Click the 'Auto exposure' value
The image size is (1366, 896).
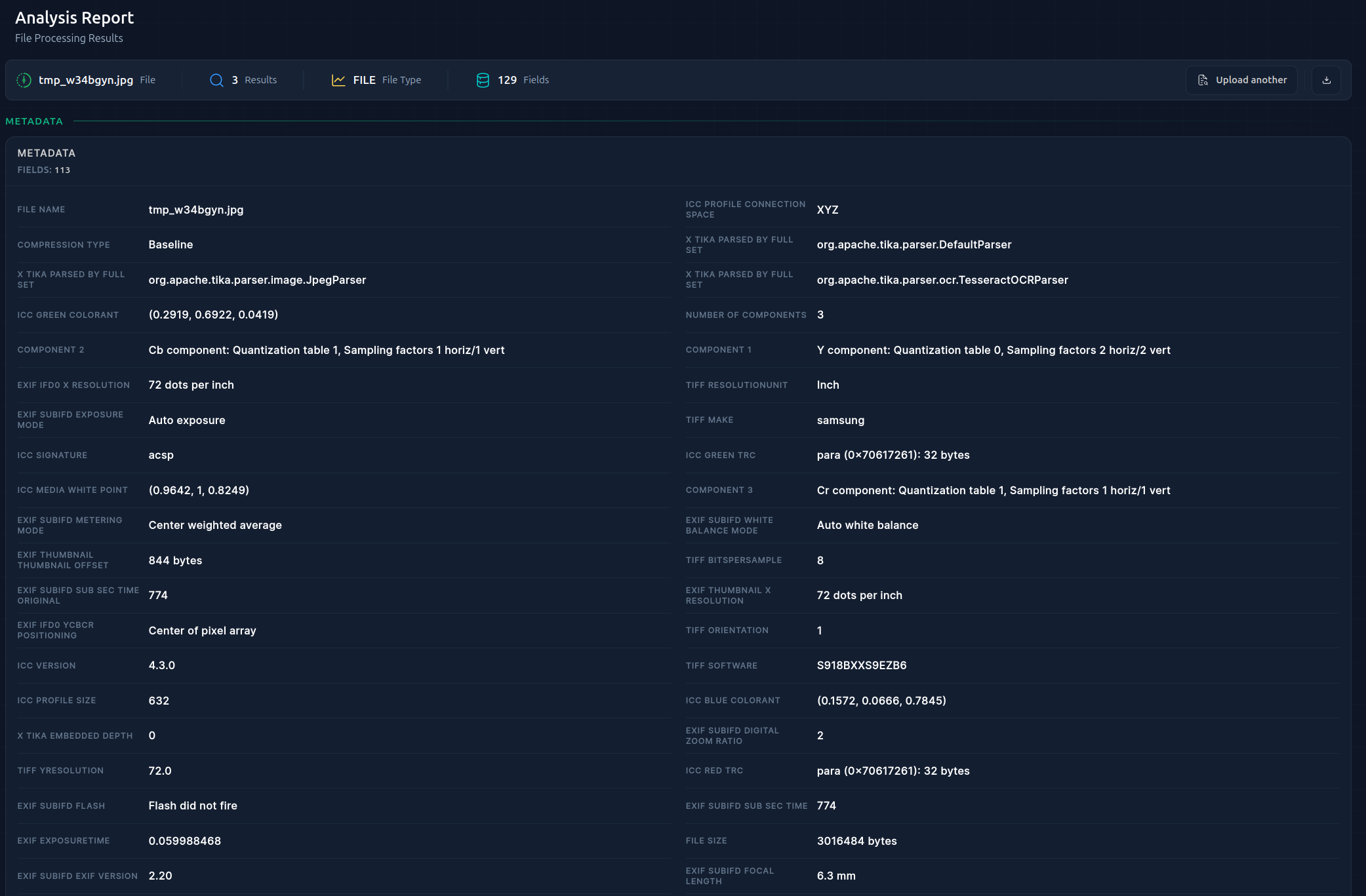click(187, 420)
